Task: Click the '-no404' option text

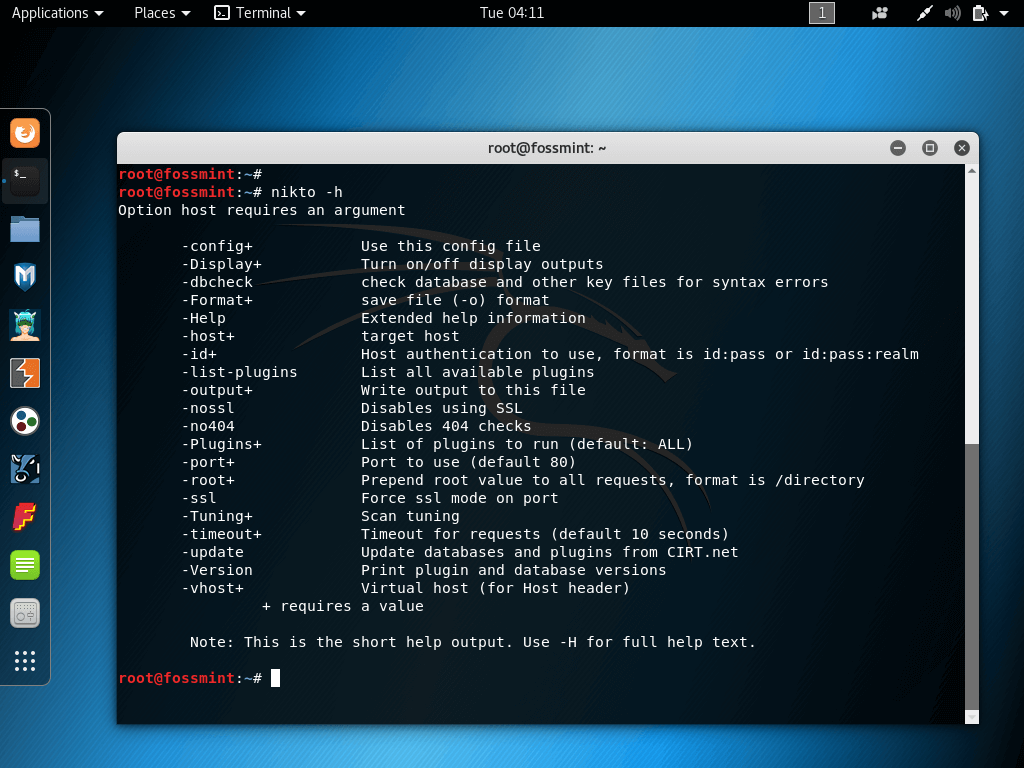Action: [208, 426]
